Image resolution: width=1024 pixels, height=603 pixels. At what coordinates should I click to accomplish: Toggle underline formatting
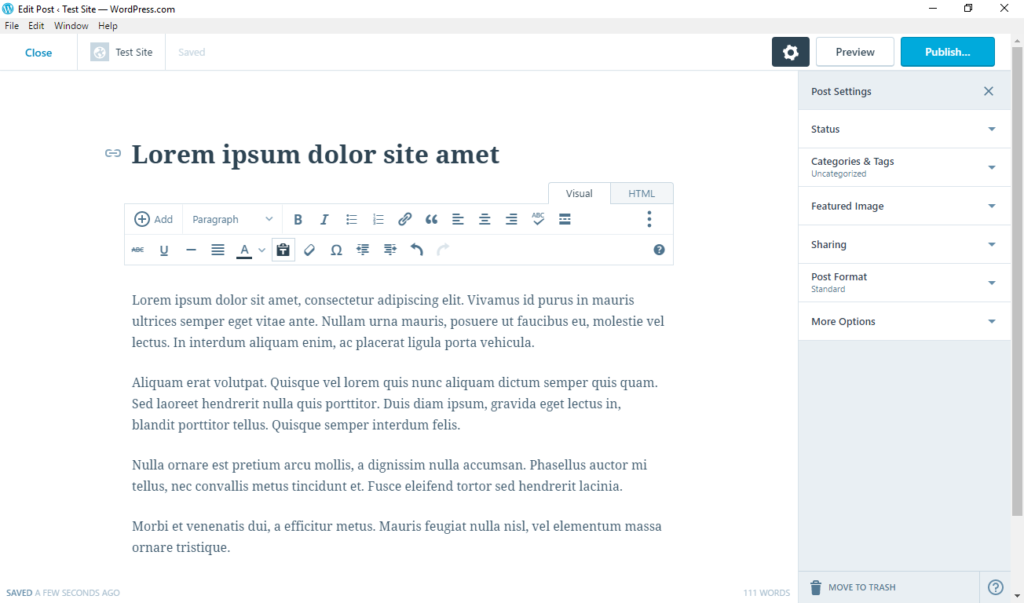point(164,249)
